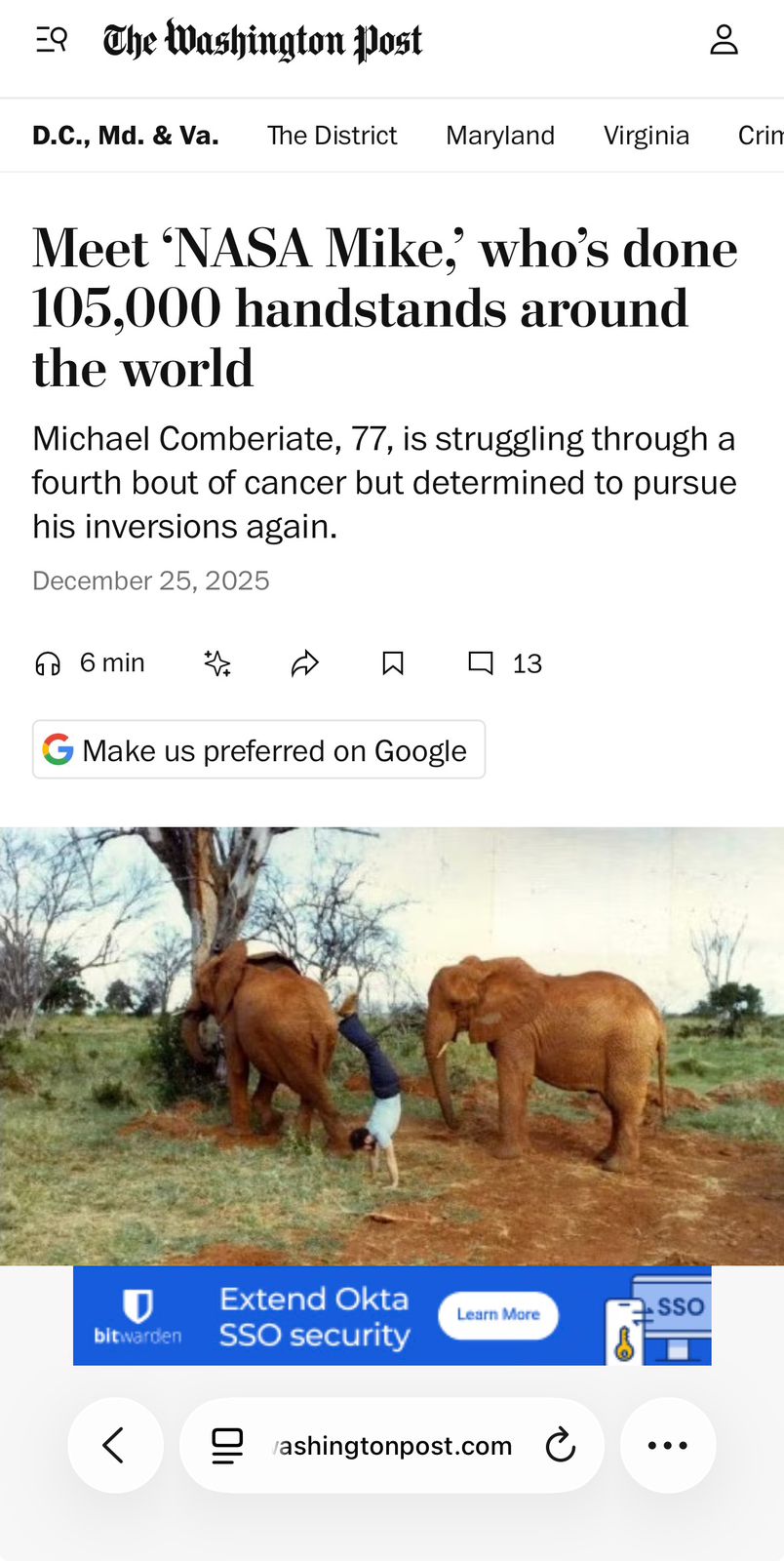Open the AI summary sparkle icon
This screenshot has height=1561, width=784.
(217, 664)
